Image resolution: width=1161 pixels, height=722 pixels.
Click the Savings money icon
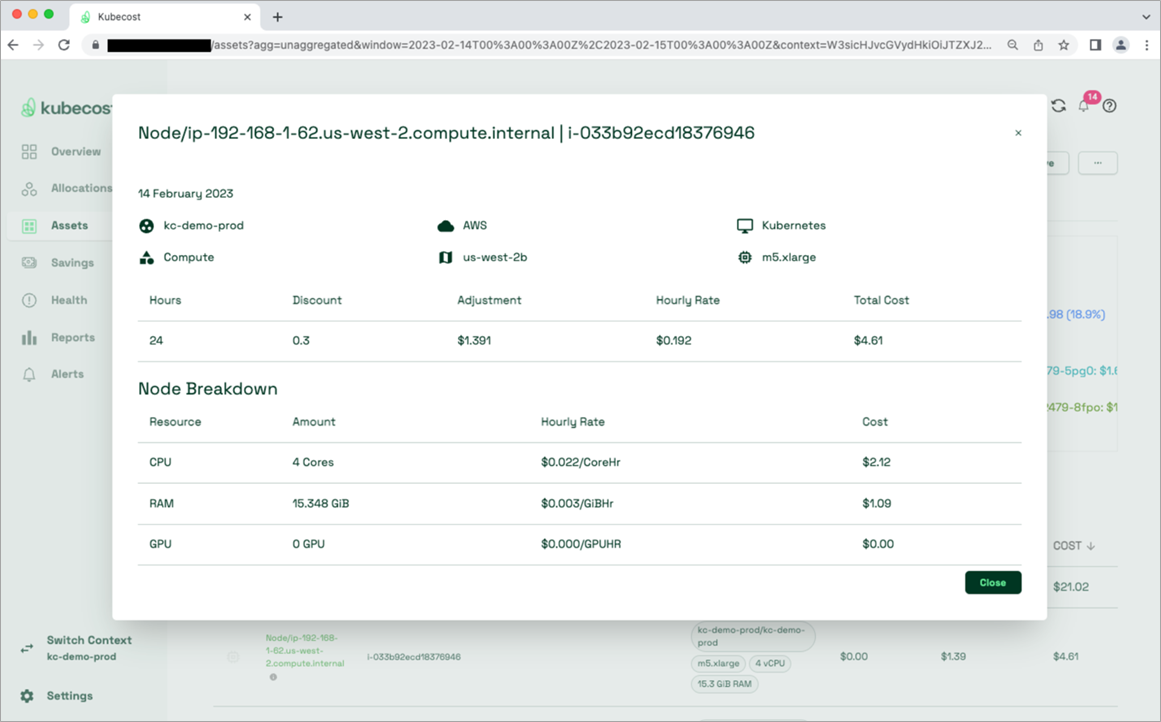(x=29, y=263)
